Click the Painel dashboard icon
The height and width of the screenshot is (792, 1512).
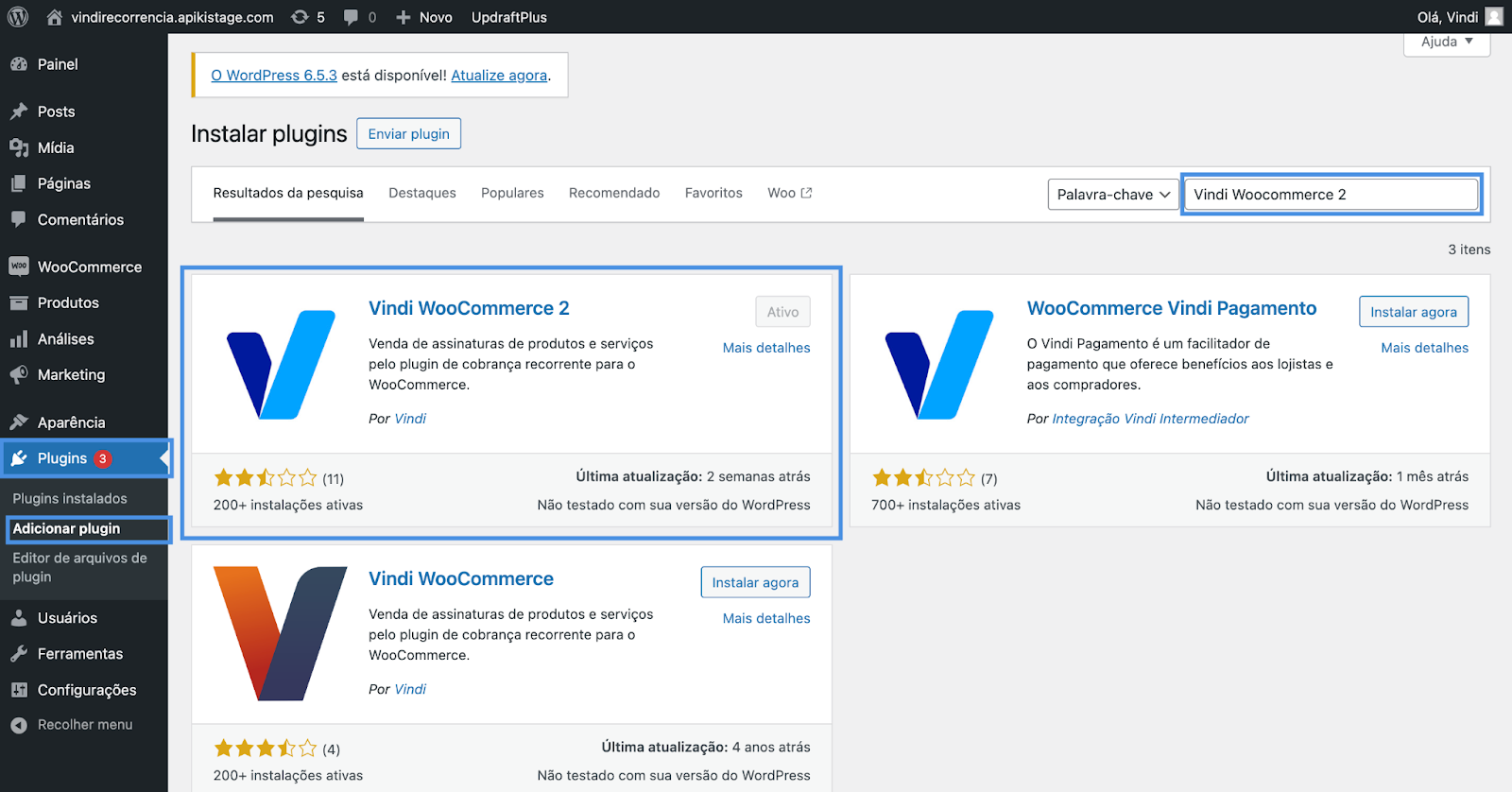pos(19,64)
